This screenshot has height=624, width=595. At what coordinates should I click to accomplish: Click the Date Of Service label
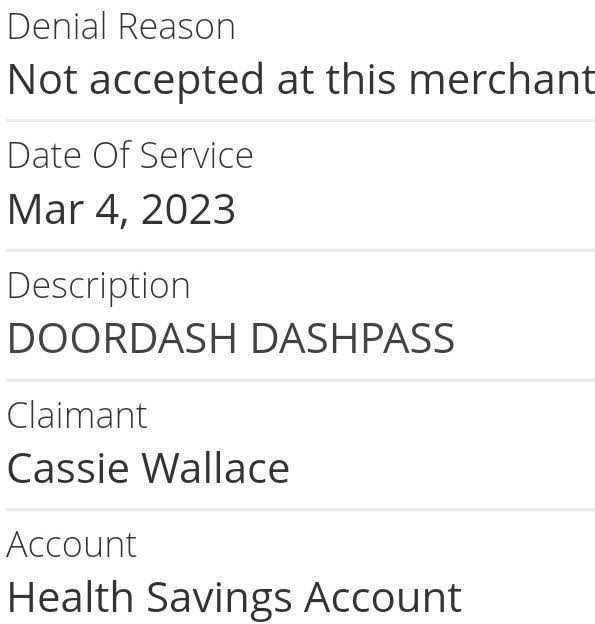(131, 155)
